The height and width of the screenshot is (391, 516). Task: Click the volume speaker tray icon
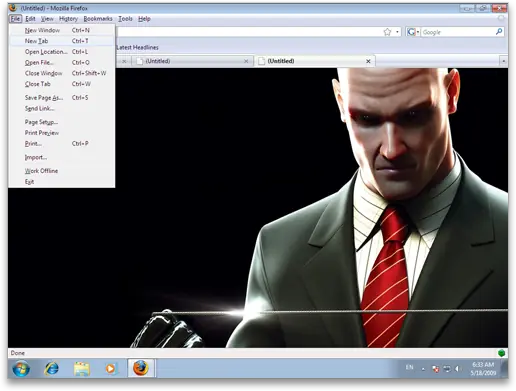pos(457,369)
